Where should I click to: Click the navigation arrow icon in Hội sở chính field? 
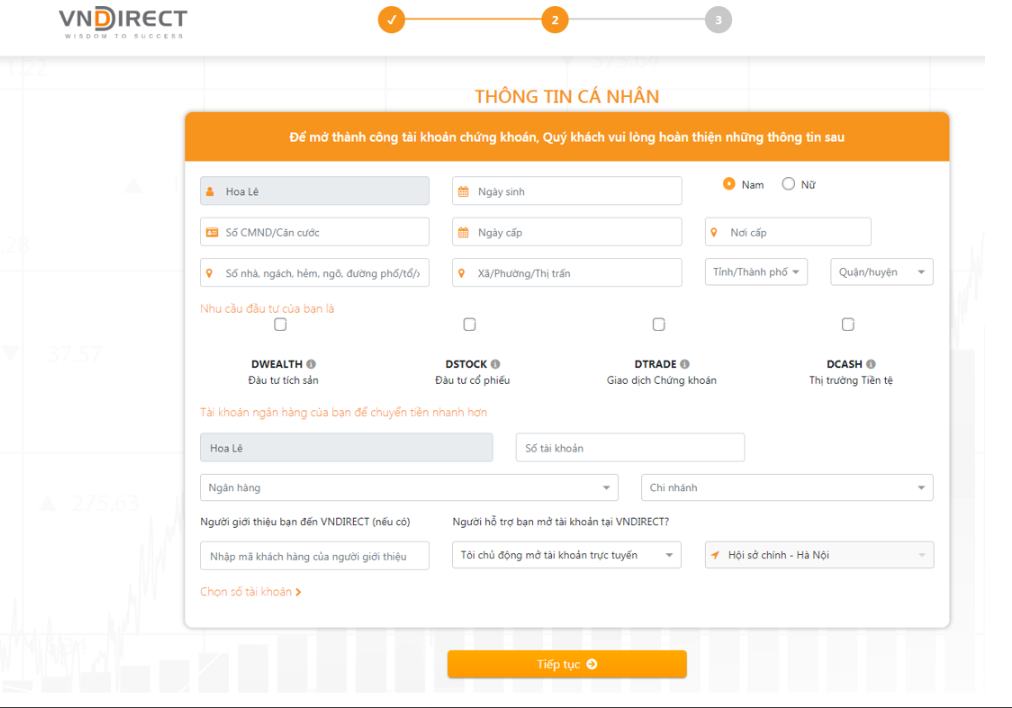pos(715,555)
